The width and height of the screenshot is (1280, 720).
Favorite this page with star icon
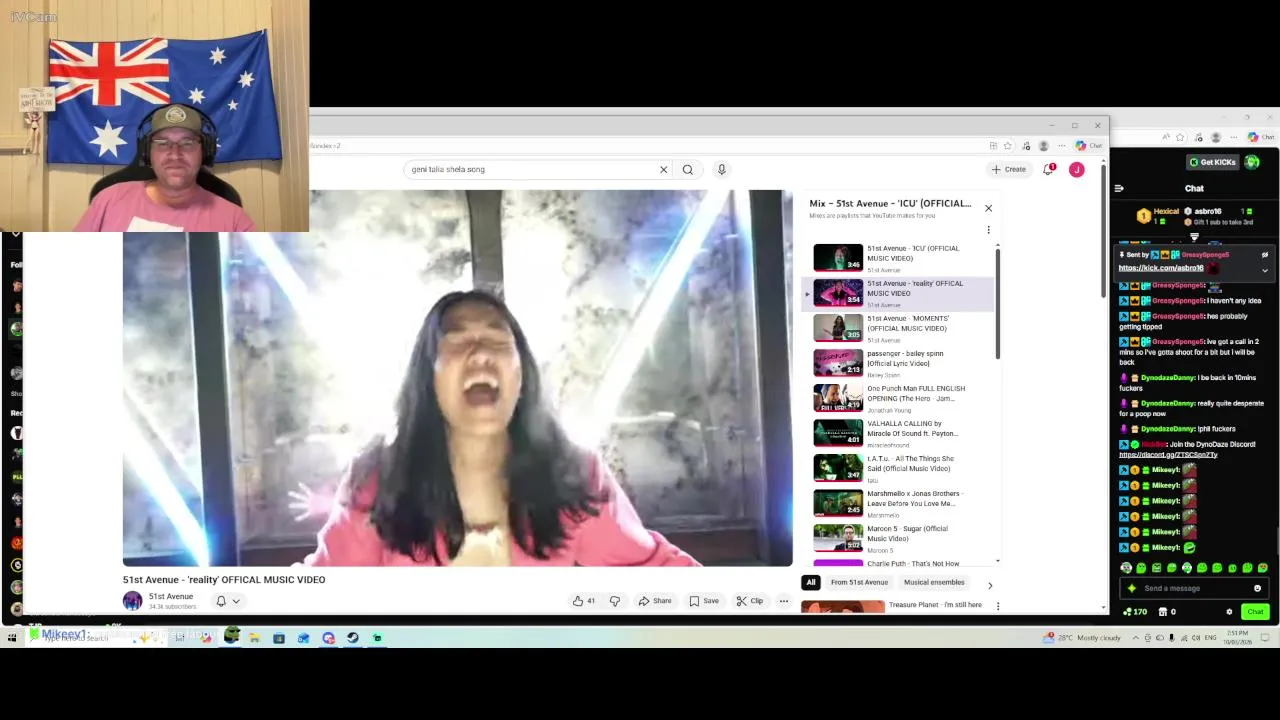[x=1007, y=145]
